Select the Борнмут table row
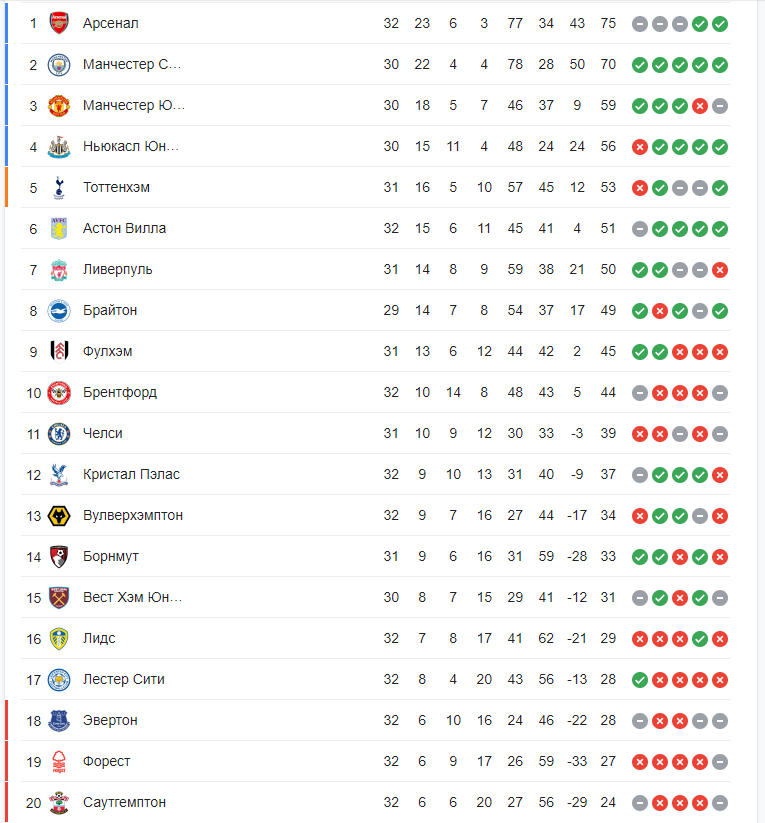 point(375,556)
